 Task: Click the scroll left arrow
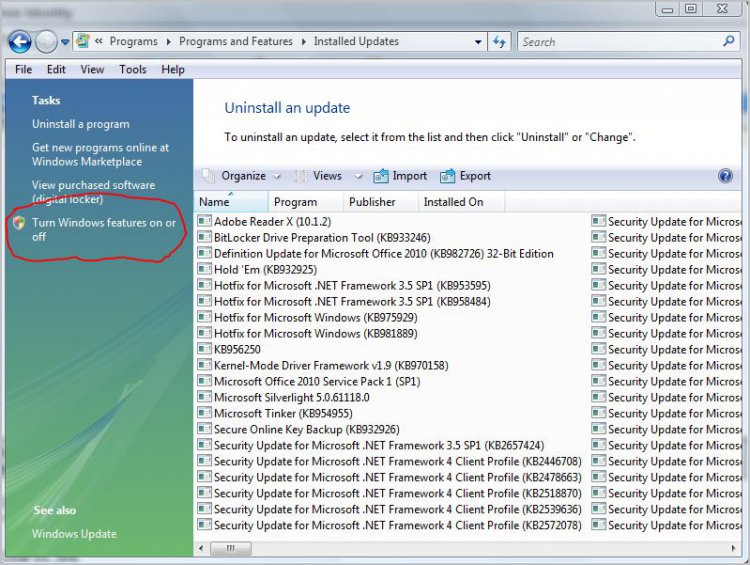201,548
